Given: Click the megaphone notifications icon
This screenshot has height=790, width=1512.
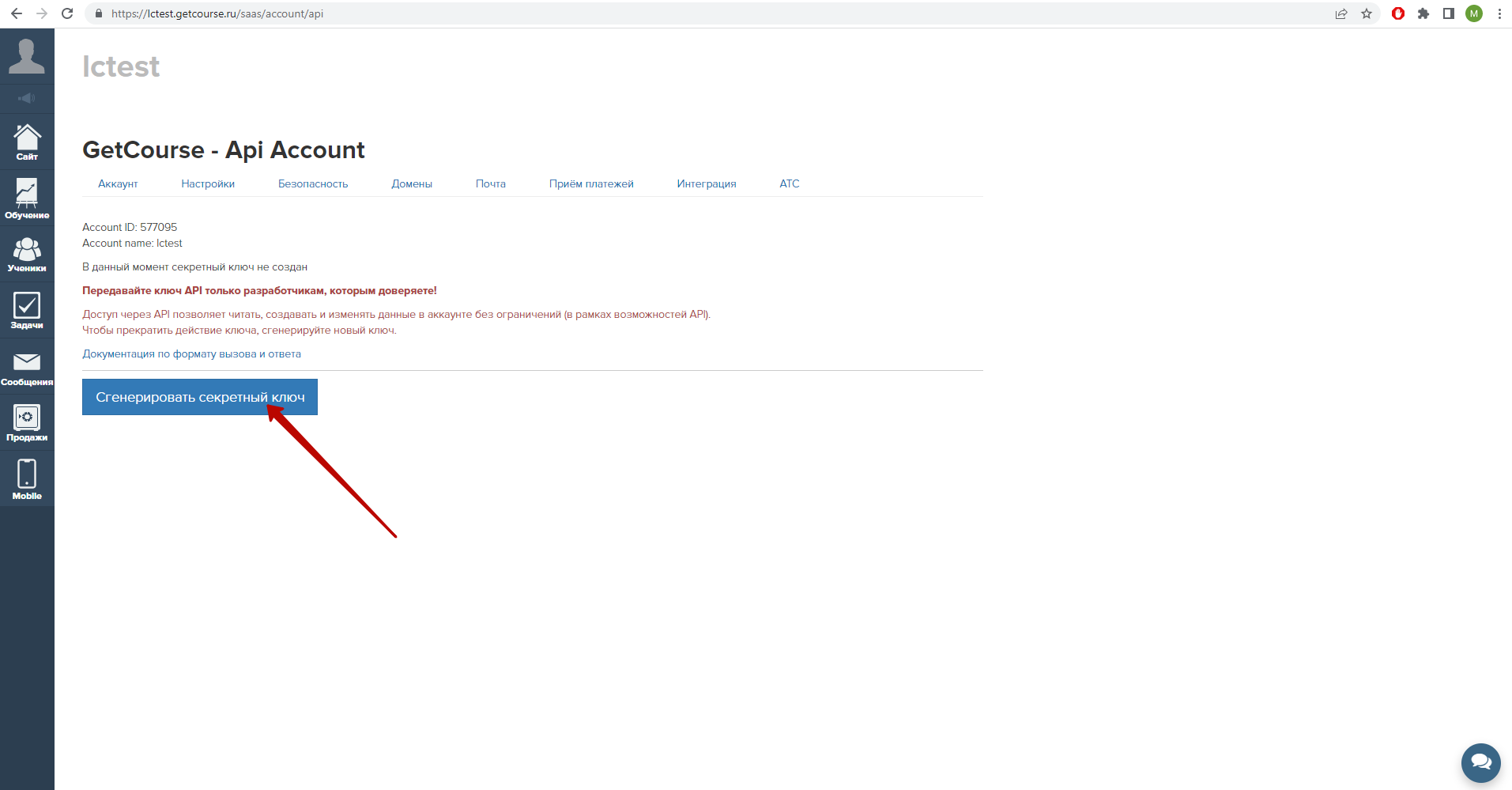Looking at the screenshot, I should pyautogui.click(x=27, y=98).
